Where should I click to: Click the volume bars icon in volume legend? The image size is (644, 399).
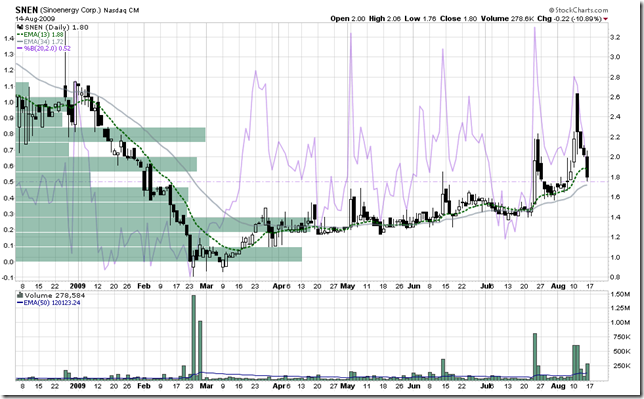click(x=19, y=295)
